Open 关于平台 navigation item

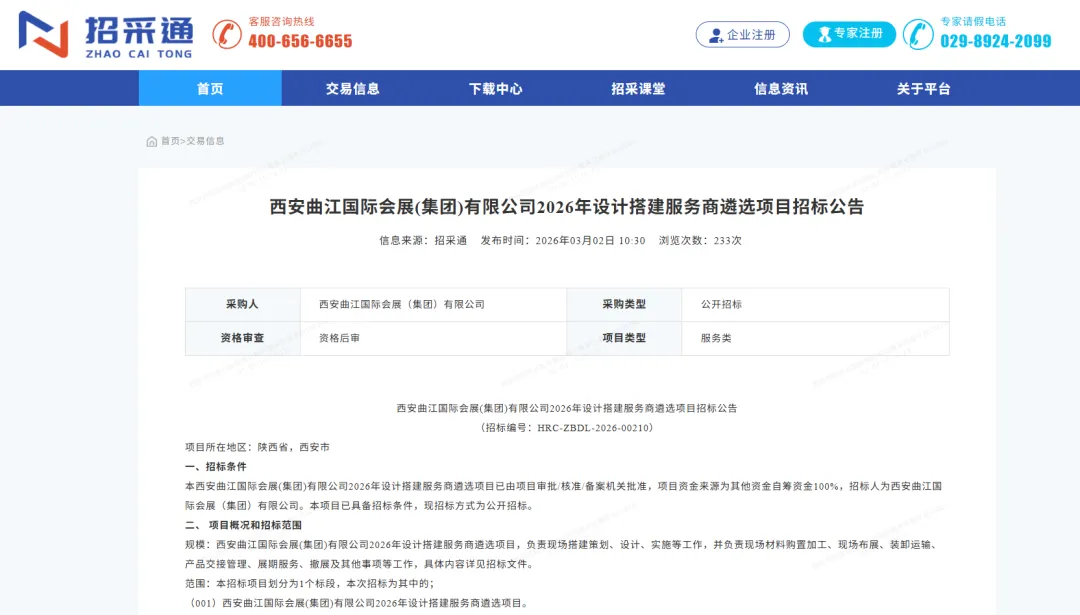[x=923, y=88]
